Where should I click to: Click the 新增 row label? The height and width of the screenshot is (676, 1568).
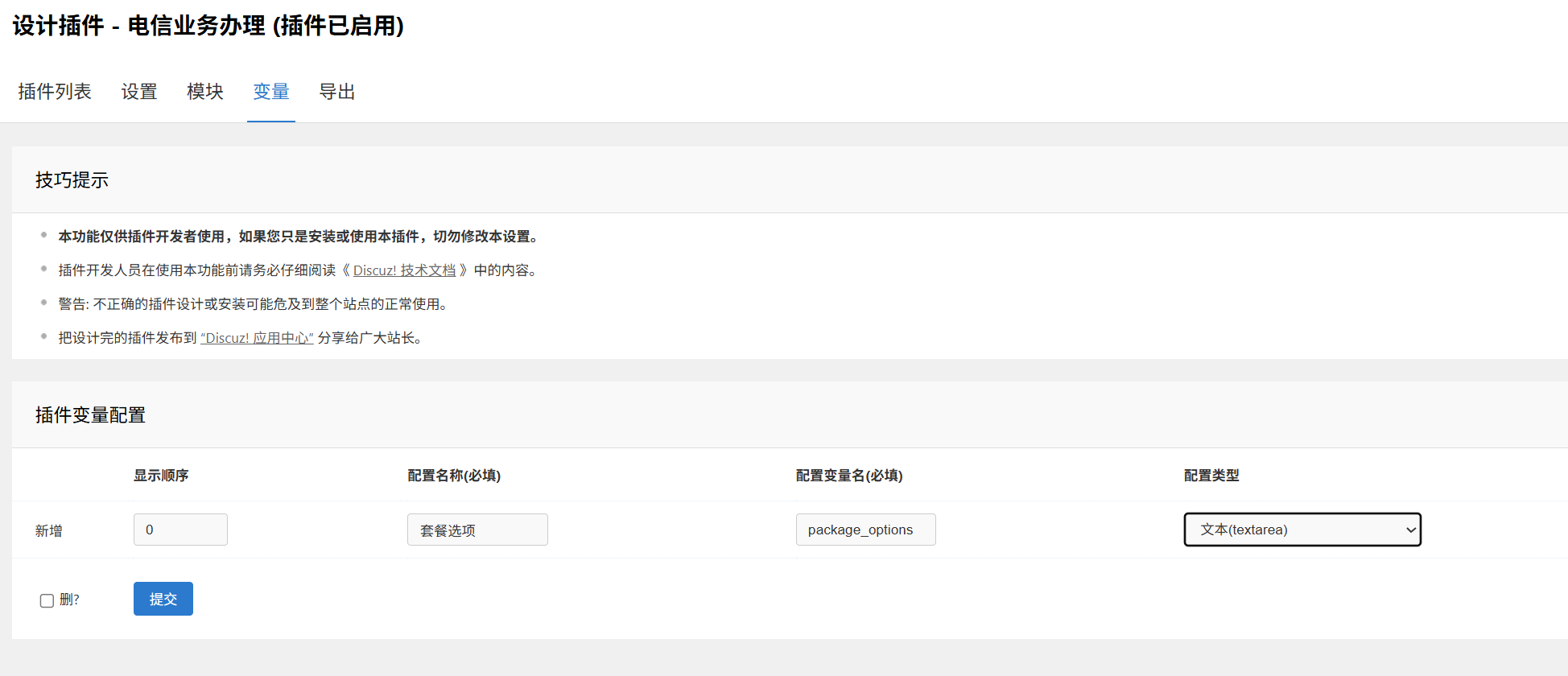(49, 531)
